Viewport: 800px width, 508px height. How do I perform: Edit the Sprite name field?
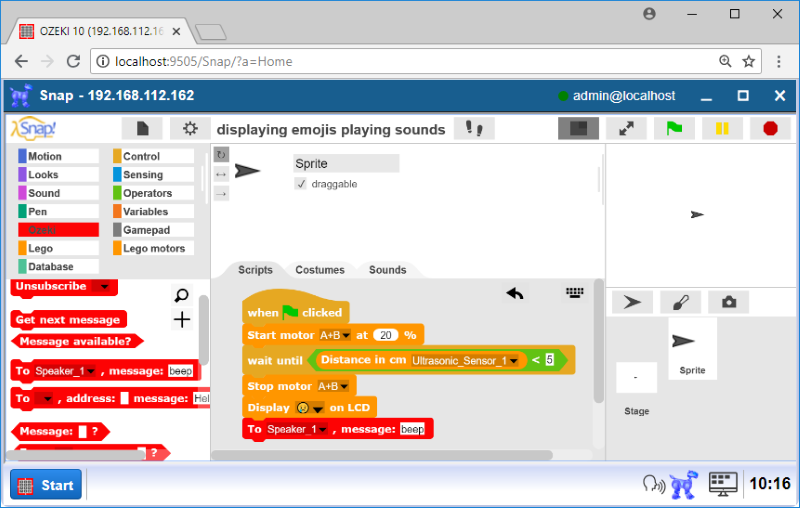point(346,164)
